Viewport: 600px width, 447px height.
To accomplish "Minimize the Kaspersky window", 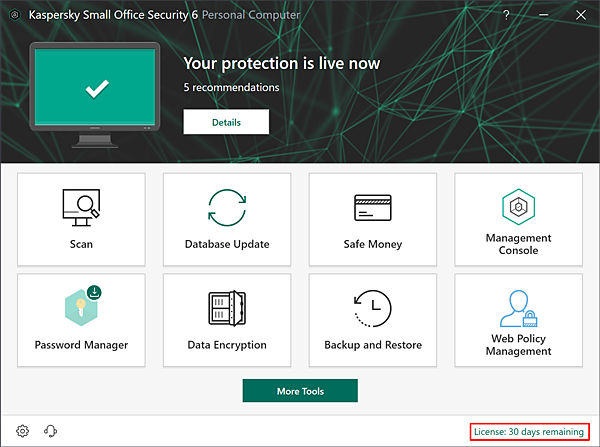I will [543, 16].
